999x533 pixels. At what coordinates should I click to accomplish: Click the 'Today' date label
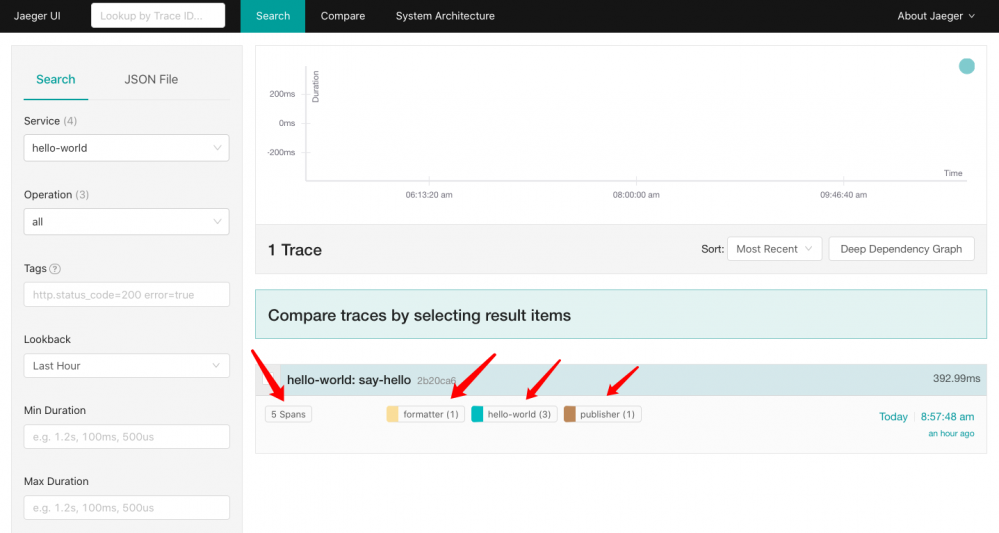point(893,416)
